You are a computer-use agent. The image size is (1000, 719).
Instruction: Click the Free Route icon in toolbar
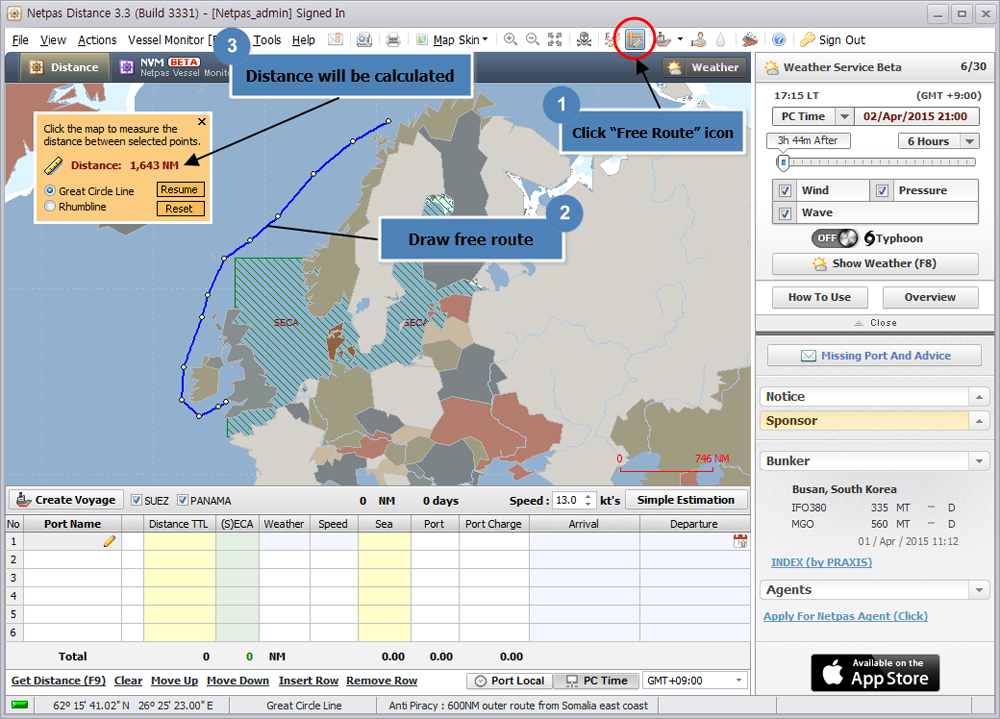click(634, 40)
